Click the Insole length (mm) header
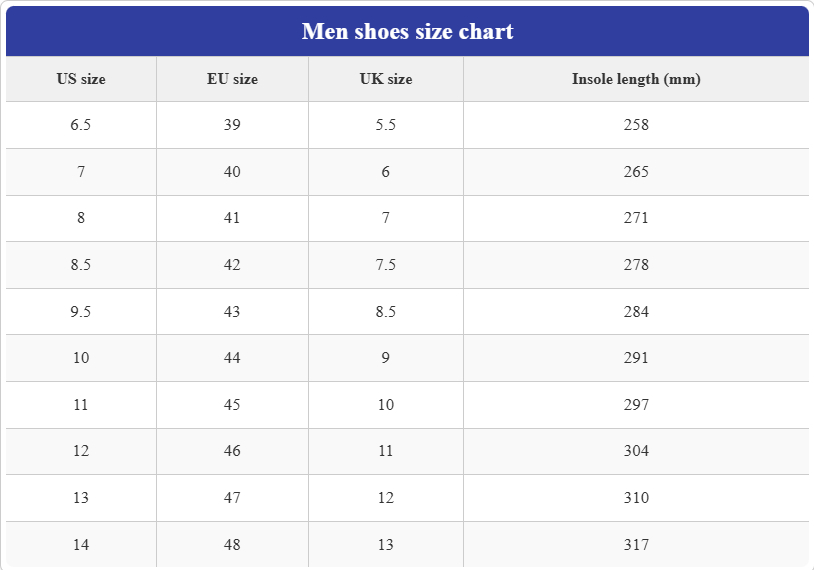The image size is (814, 570). point(636,79)
